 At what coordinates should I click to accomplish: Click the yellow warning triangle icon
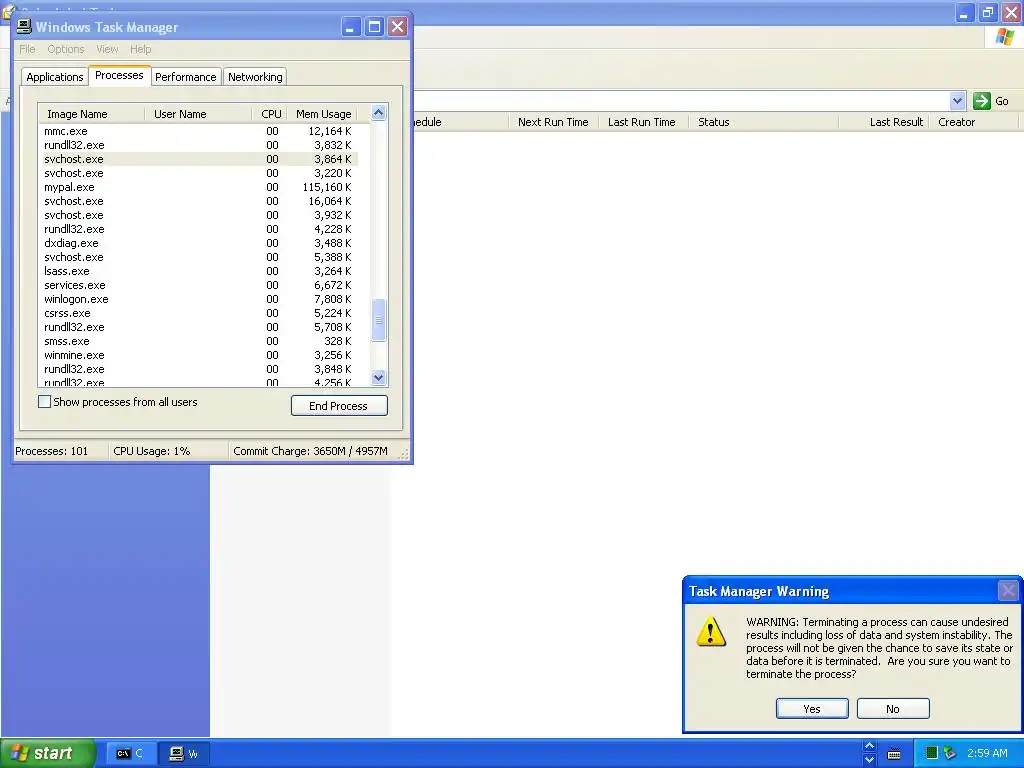pos(711,632)
